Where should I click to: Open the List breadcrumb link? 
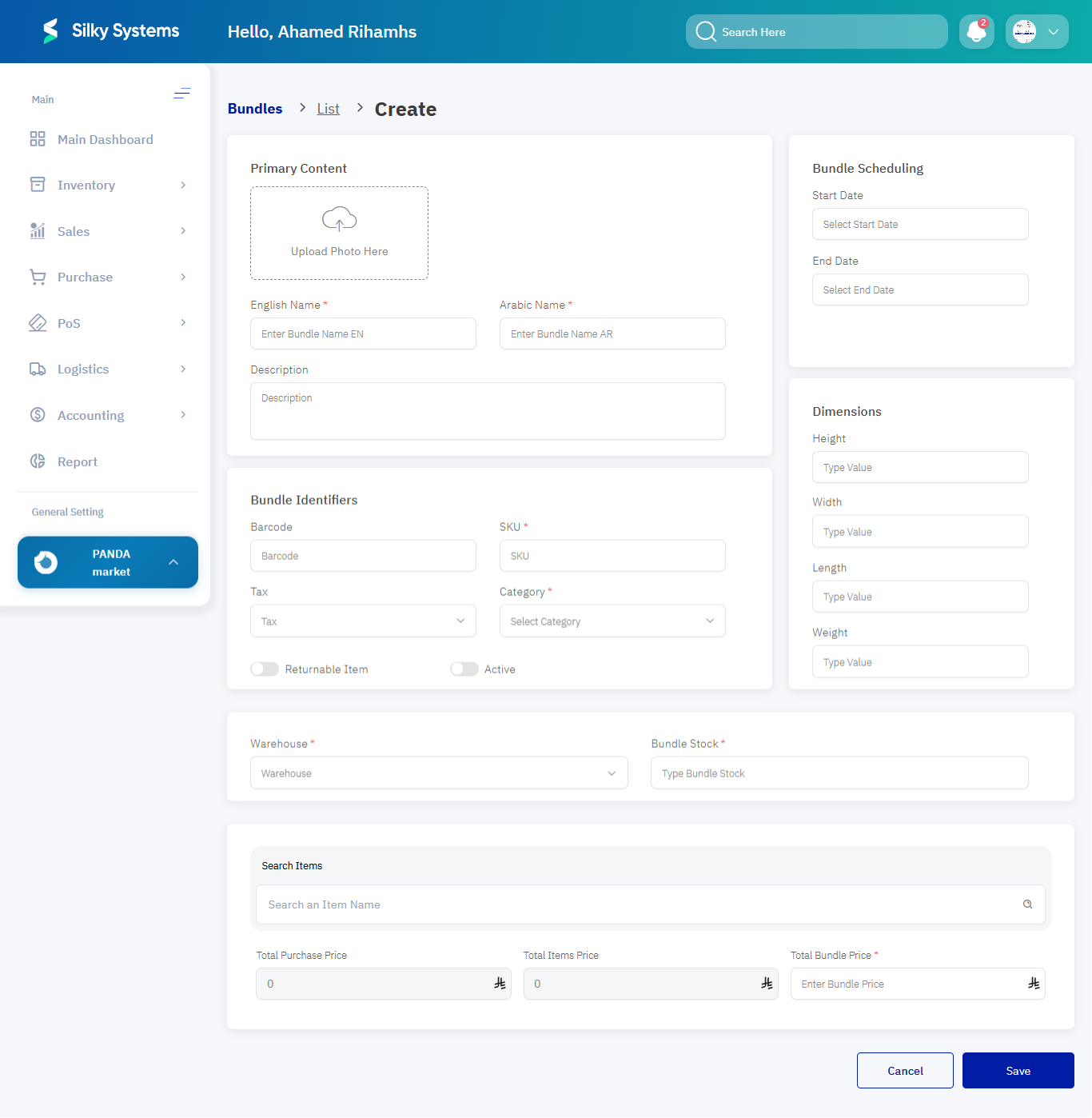coord(328,108)
